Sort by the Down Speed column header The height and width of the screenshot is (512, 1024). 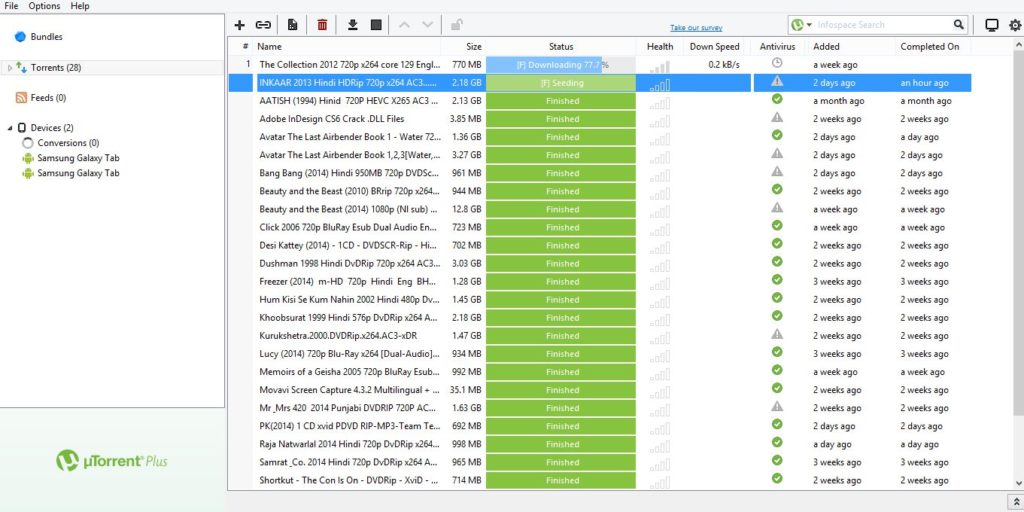tap(714, 46)
